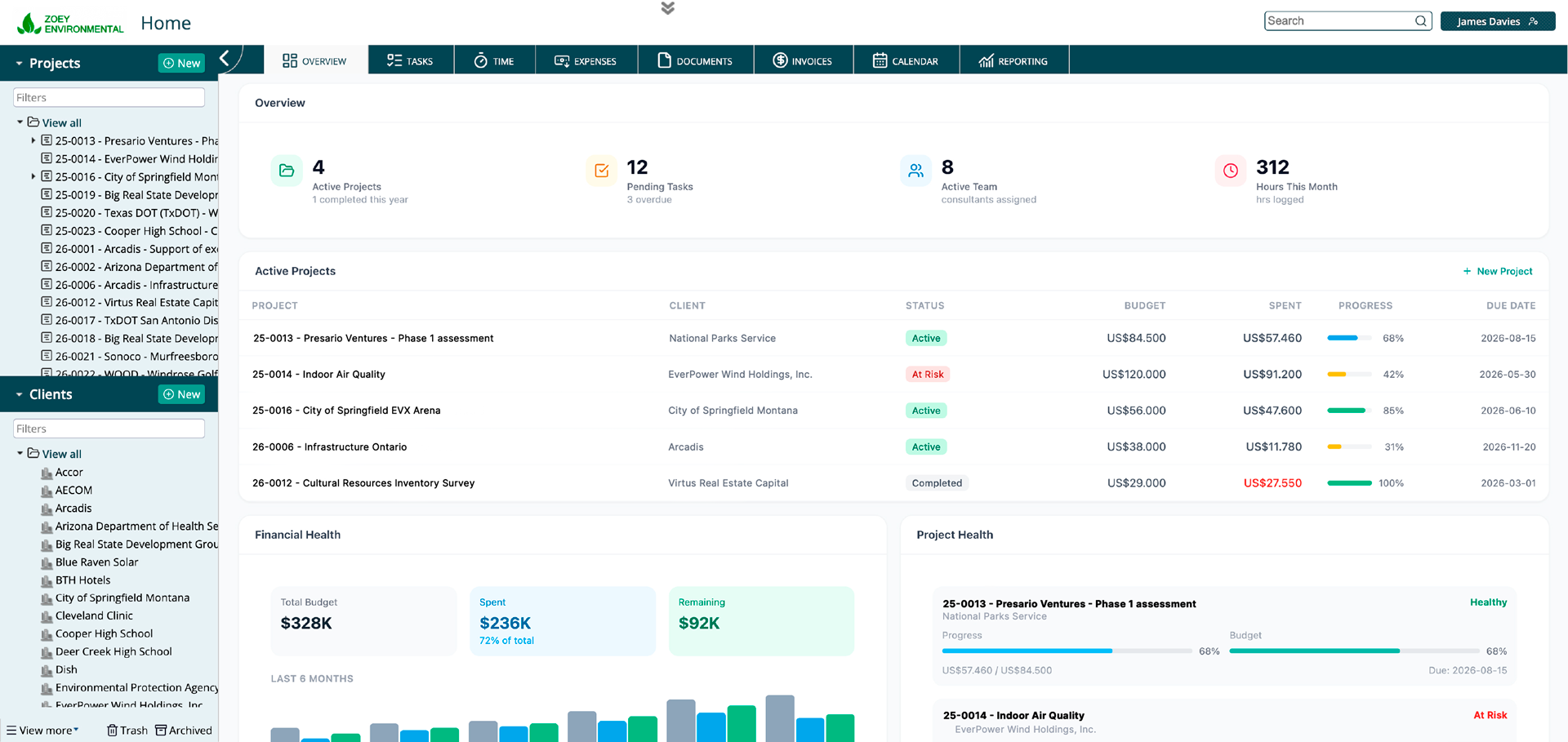Click the double chevron down icon at top
This screenshot has width=1568, height=742.
pos(667,8)
